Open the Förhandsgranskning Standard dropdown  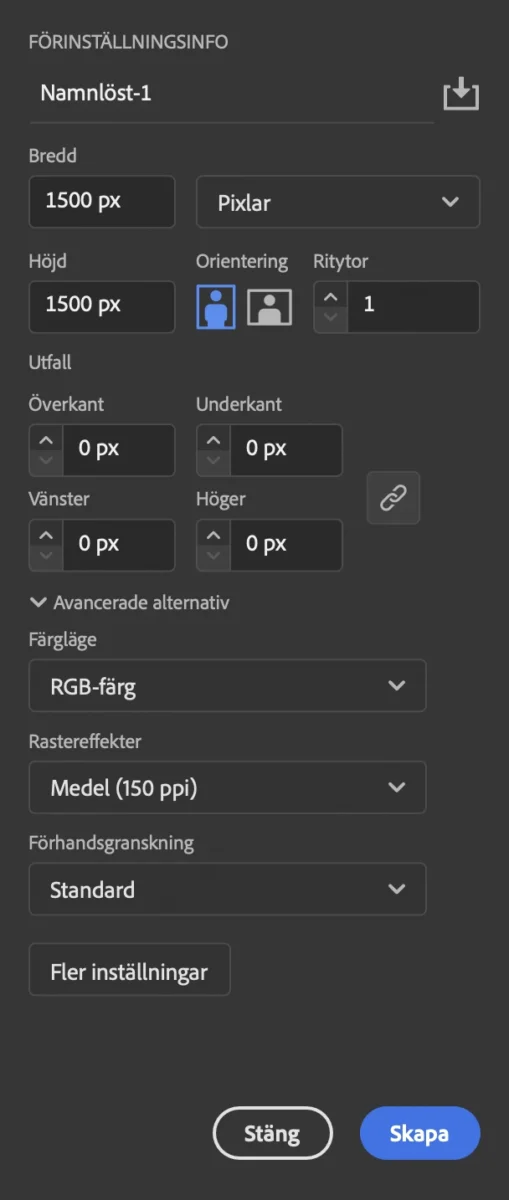point(228,889)
